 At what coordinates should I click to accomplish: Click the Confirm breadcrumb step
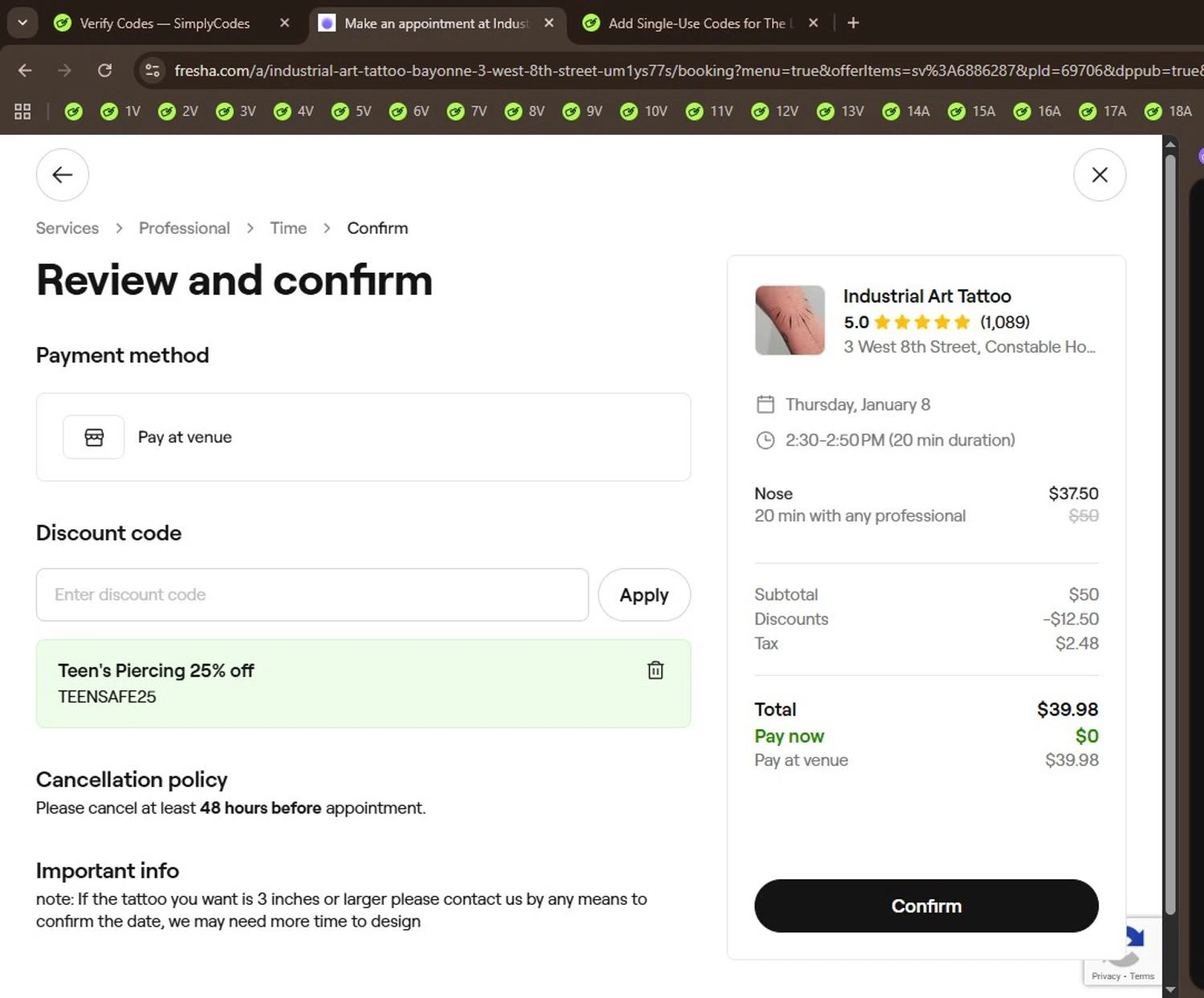[x=377, y=228]
